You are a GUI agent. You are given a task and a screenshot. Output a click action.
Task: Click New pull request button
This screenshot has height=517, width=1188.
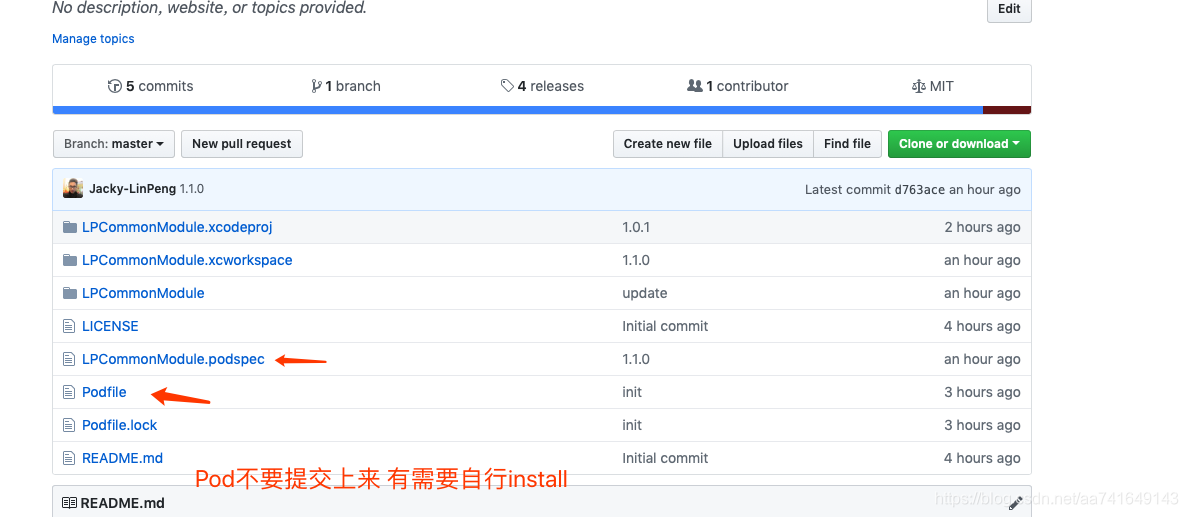point(242,144)
